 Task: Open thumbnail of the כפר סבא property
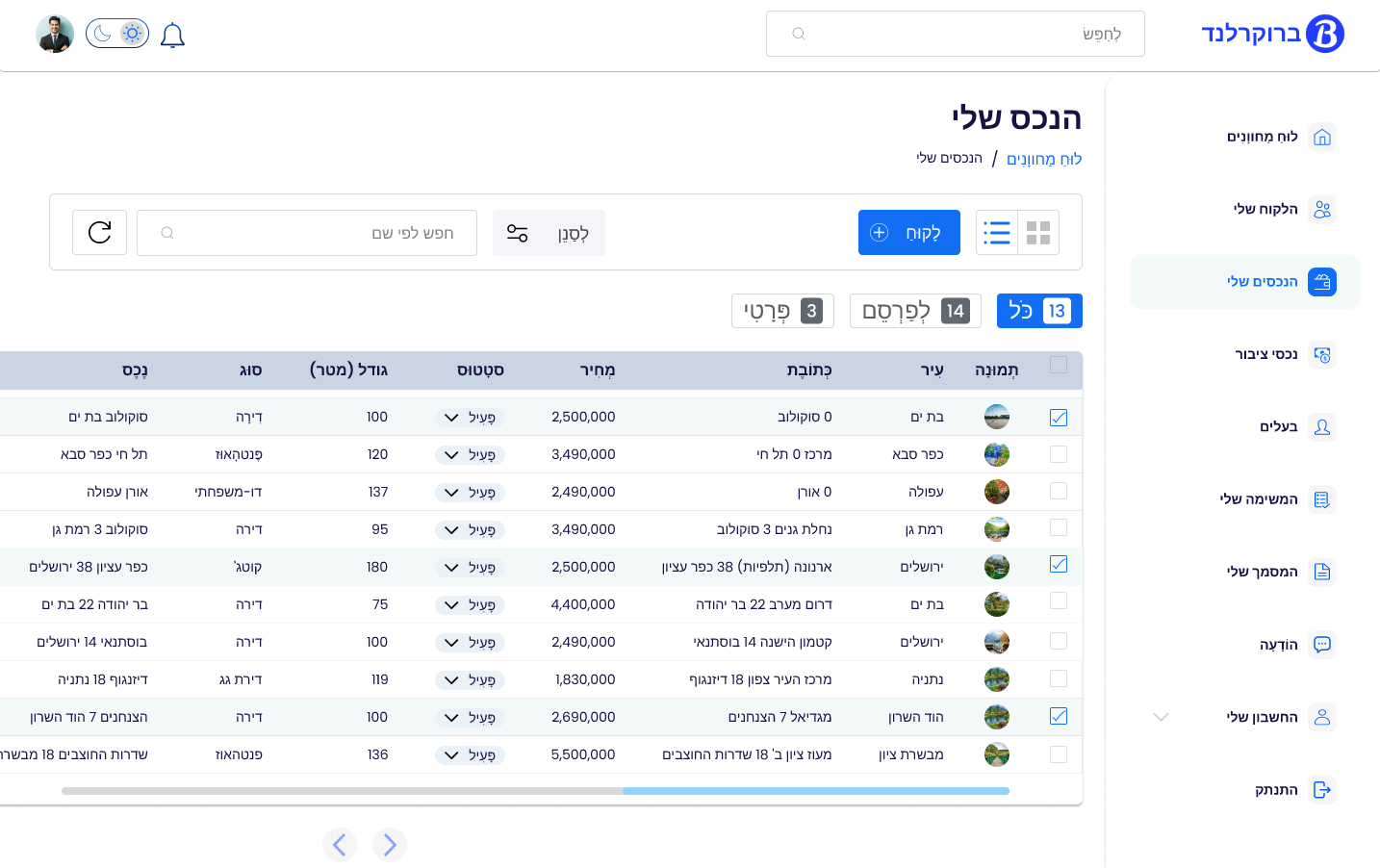click(997, 454)
